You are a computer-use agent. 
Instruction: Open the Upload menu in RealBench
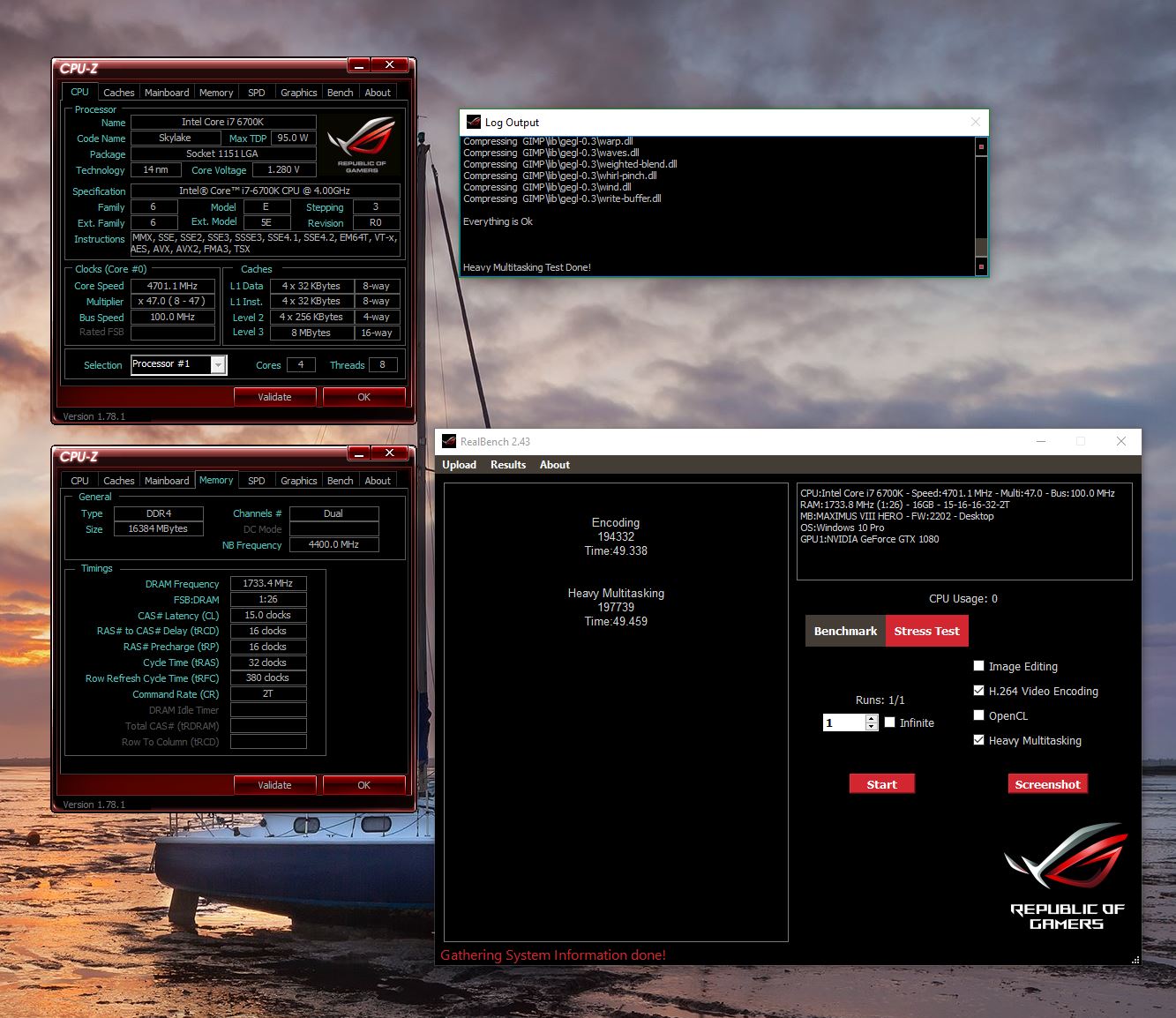pos(459,465)
